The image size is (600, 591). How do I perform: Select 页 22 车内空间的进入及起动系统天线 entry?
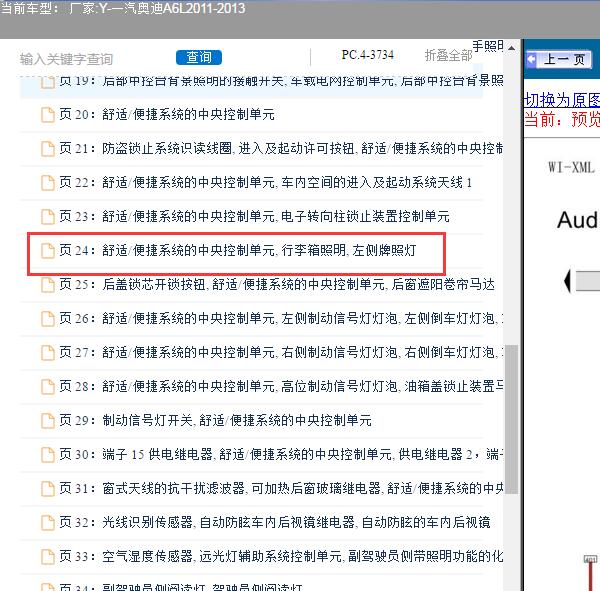[266, 183]
